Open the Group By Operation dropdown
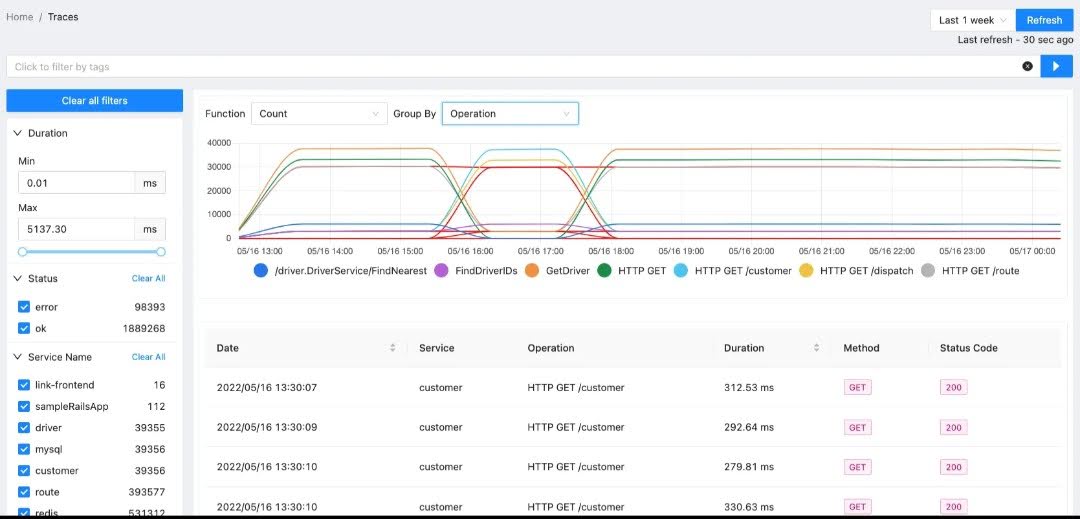1080x519 pixels. pyautogui.click(x=510, y=114)
